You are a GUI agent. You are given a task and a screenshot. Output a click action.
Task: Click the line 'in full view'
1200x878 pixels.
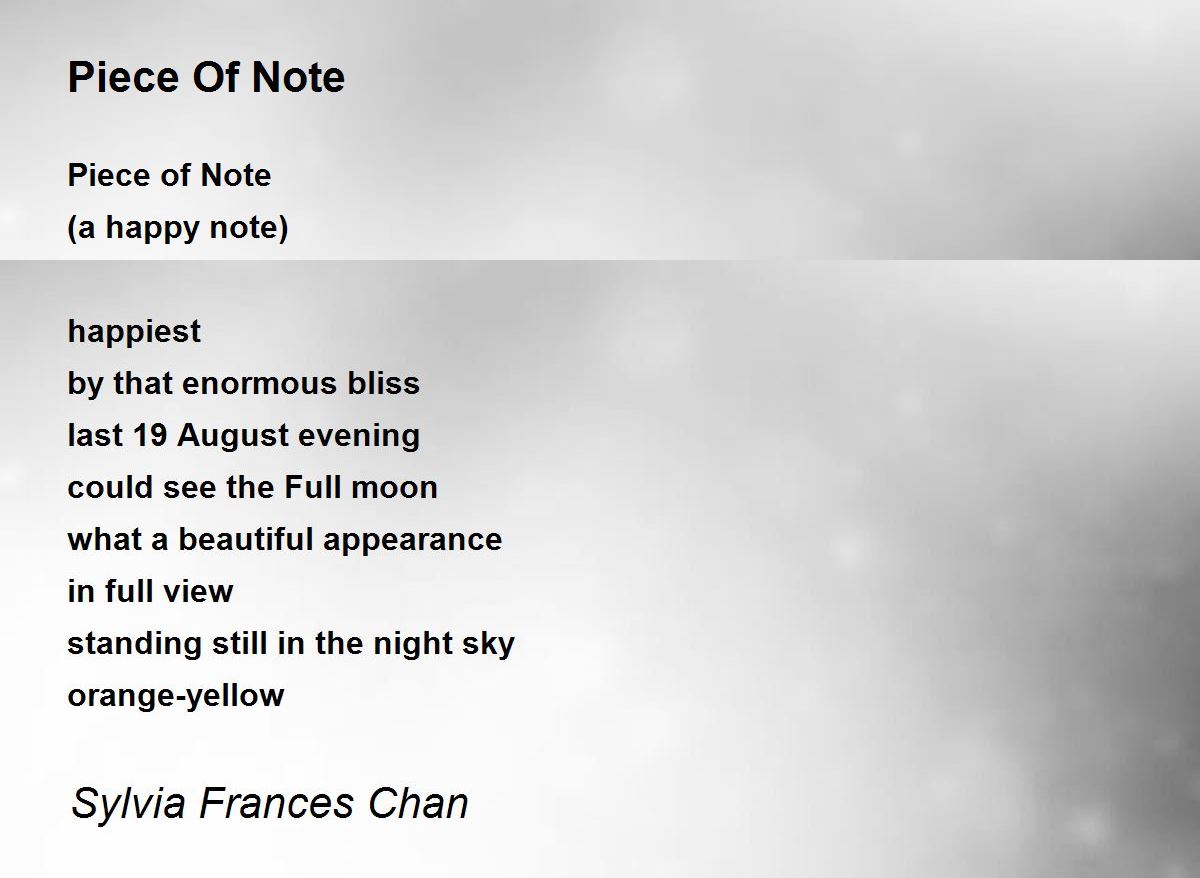coord(150,591)
